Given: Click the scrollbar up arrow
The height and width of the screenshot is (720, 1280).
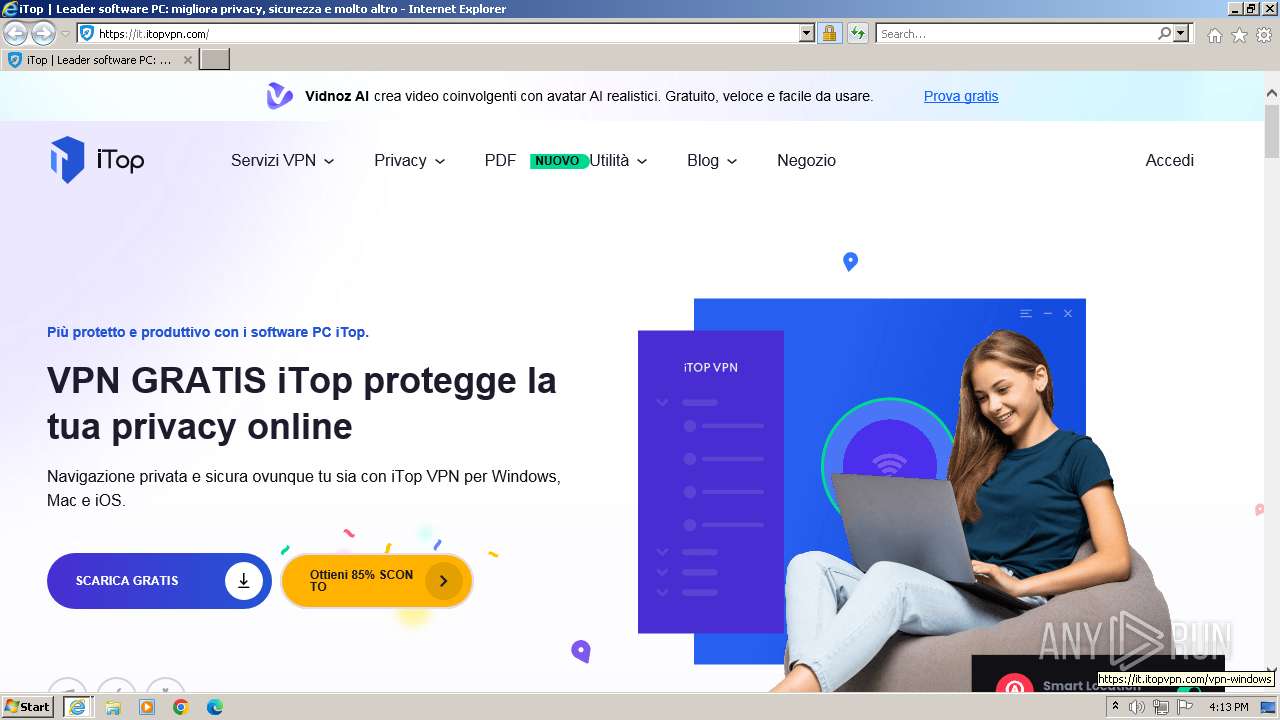Looking at the screenshot, I should tap(1271, 94).
